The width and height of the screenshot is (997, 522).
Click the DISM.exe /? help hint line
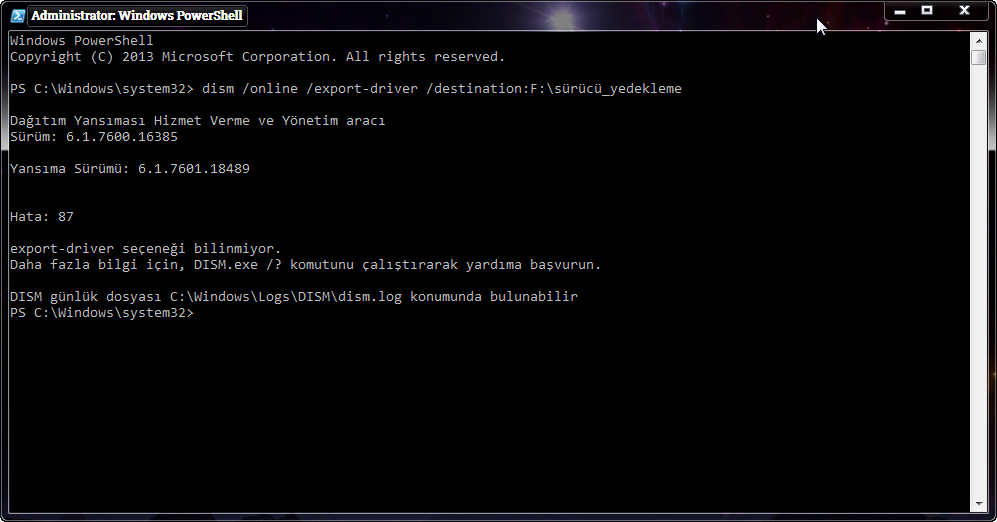coord(305,264)
